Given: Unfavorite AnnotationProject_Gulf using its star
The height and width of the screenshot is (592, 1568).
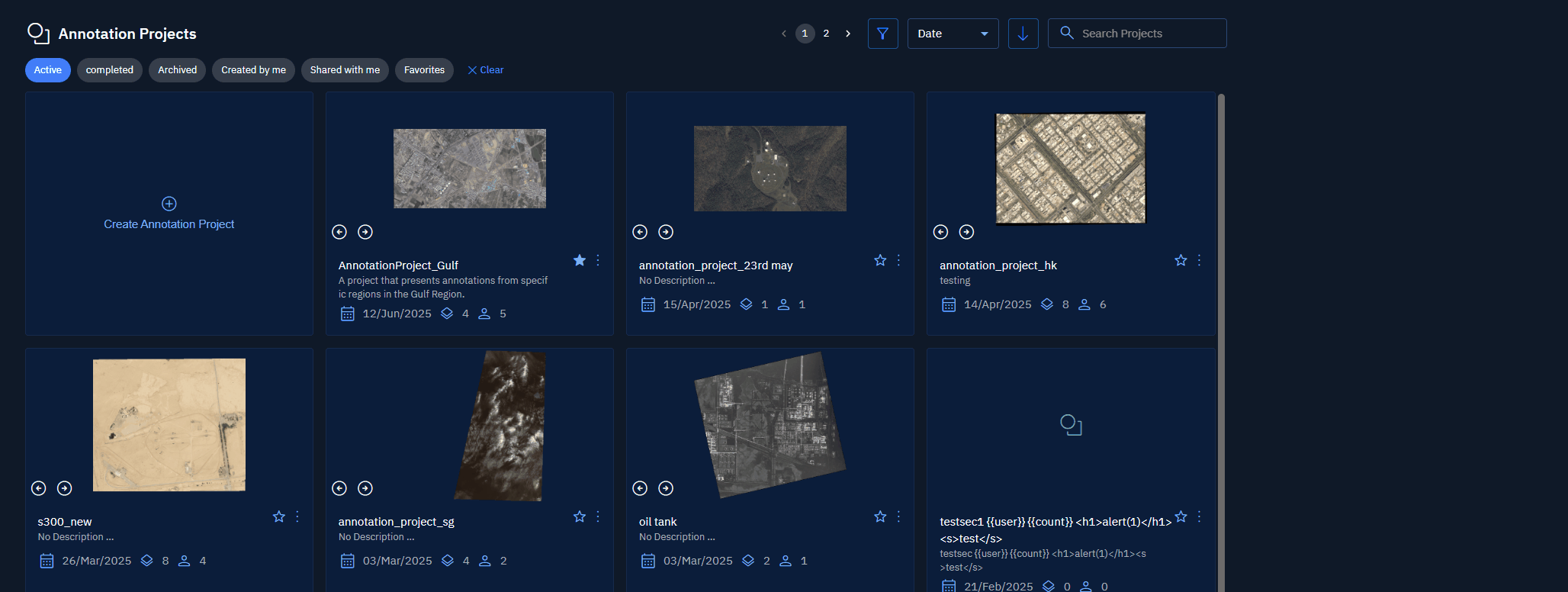Looking at the screenshot, I should [580, 261].
